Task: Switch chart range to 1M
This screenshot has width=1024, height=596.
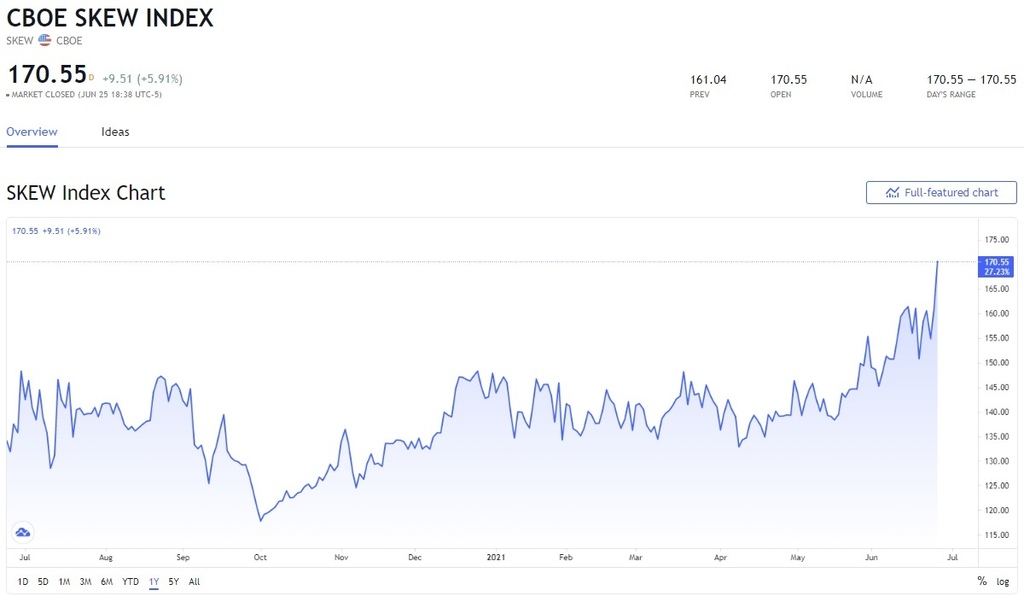Action: tap(64, 581)
